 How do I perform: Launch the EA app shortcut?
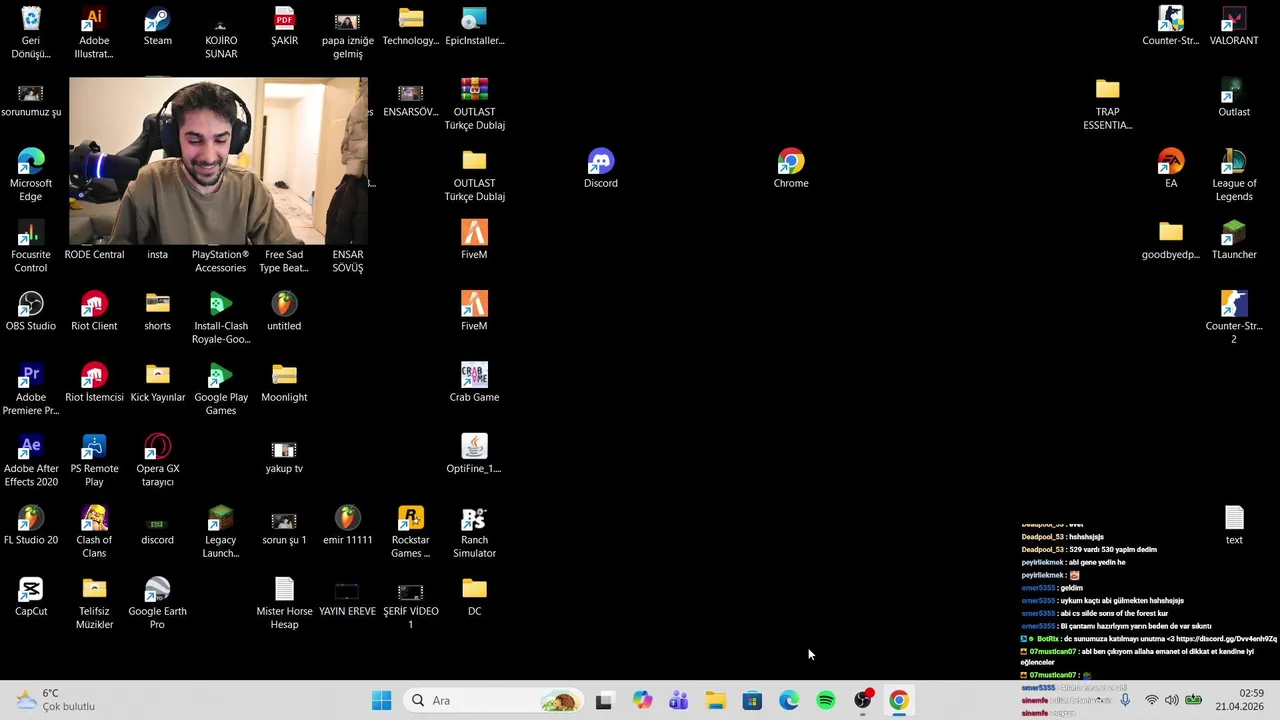pos(1171,169)
